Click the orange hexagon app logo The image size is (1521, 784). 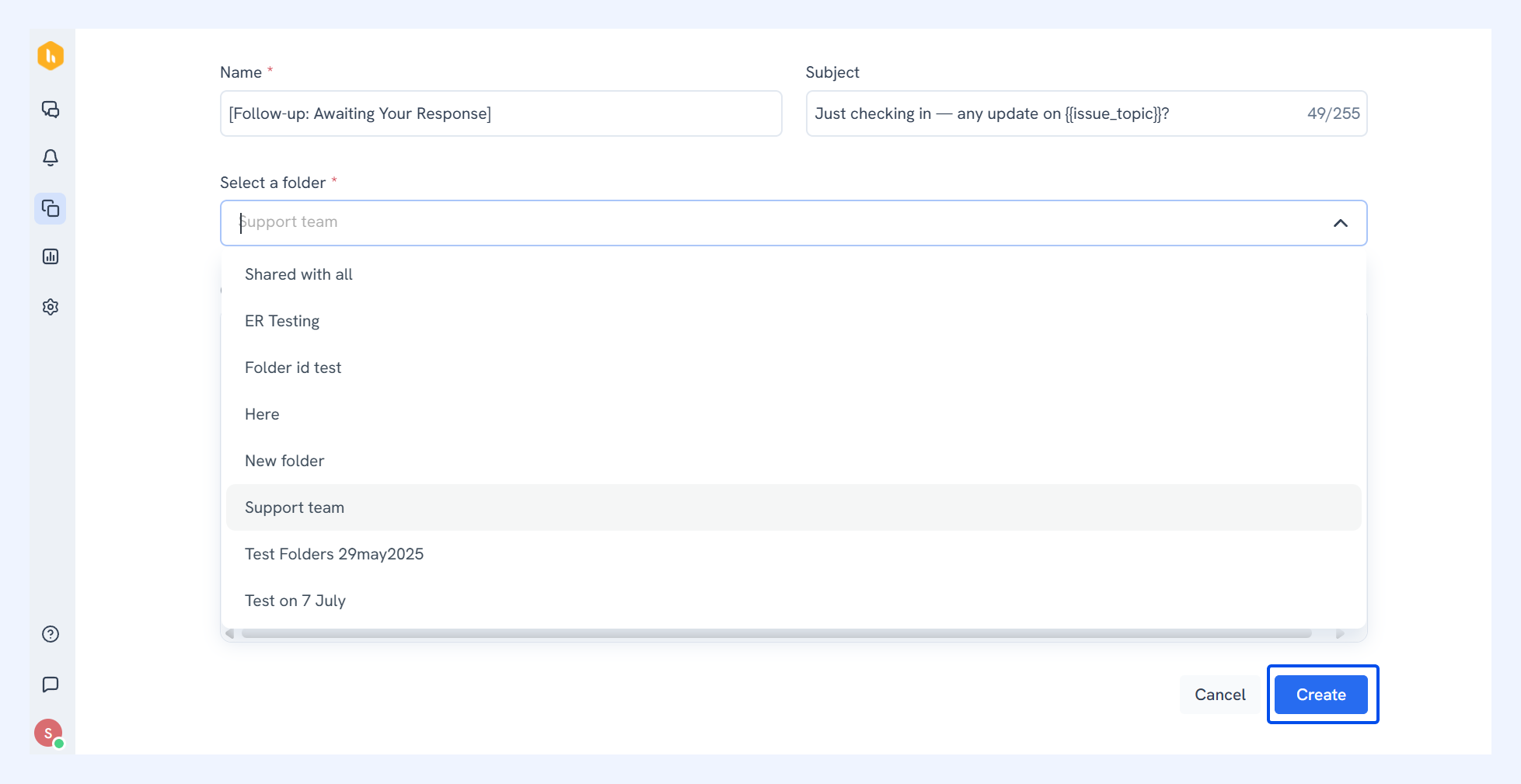(x=51, y=56)
